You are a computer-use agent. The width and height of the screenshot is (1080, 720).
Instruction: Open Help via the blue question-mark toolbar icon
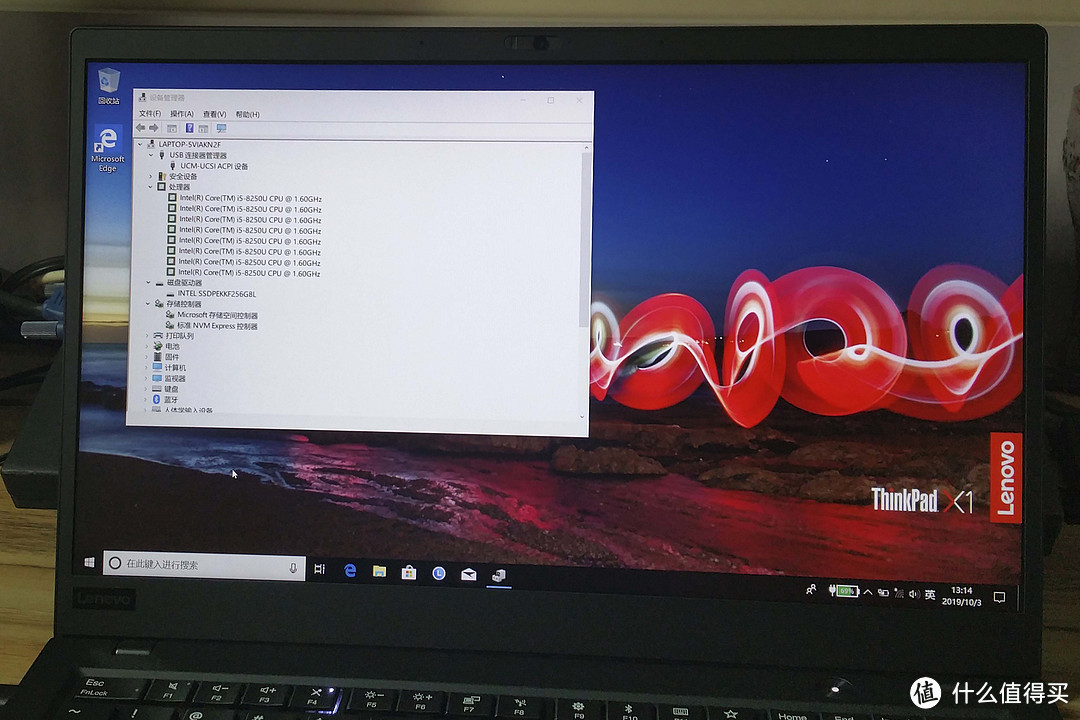click(189, 128)
